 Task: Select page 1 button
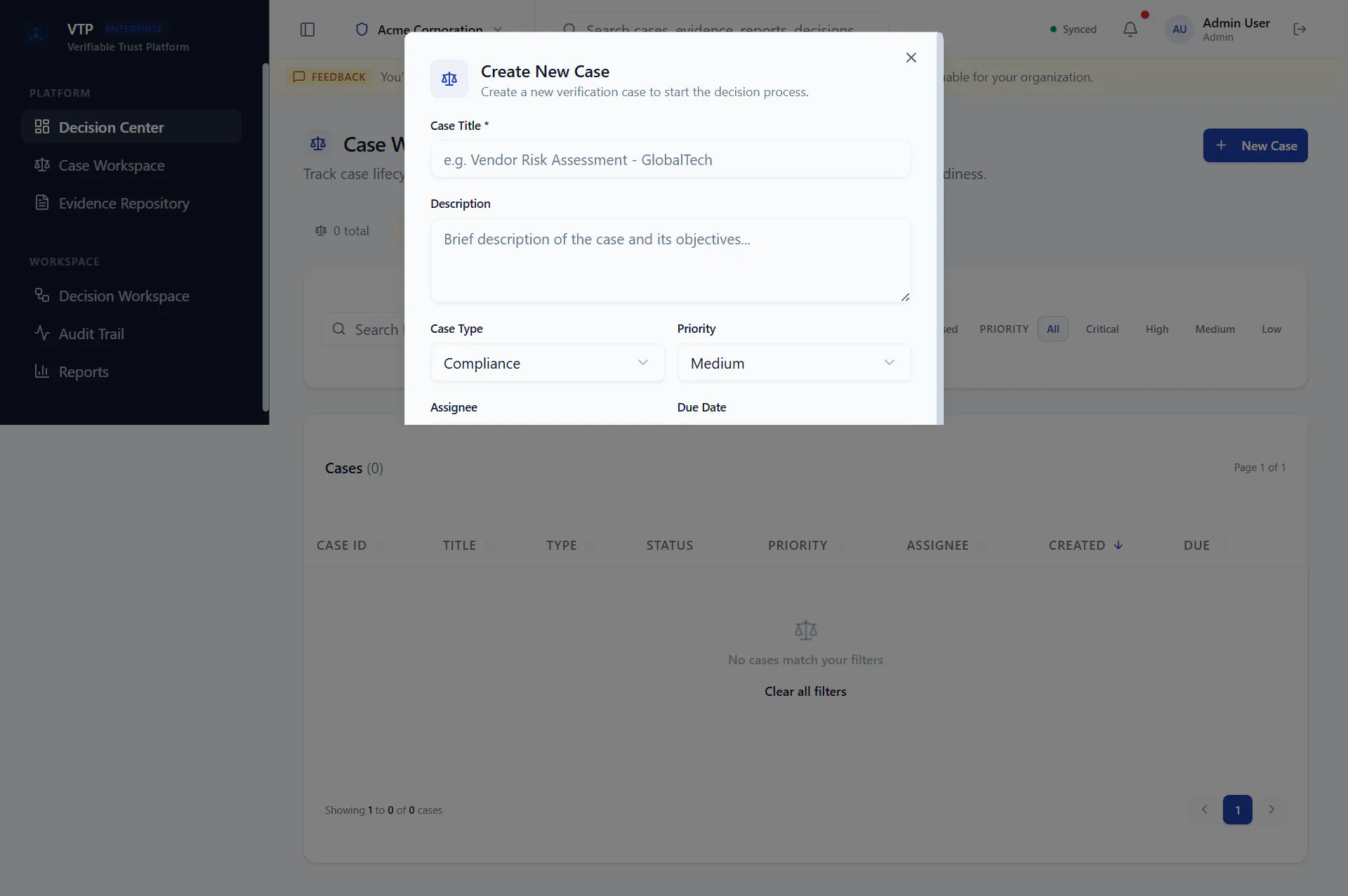pyautogui.click(x=1238, y=810)
